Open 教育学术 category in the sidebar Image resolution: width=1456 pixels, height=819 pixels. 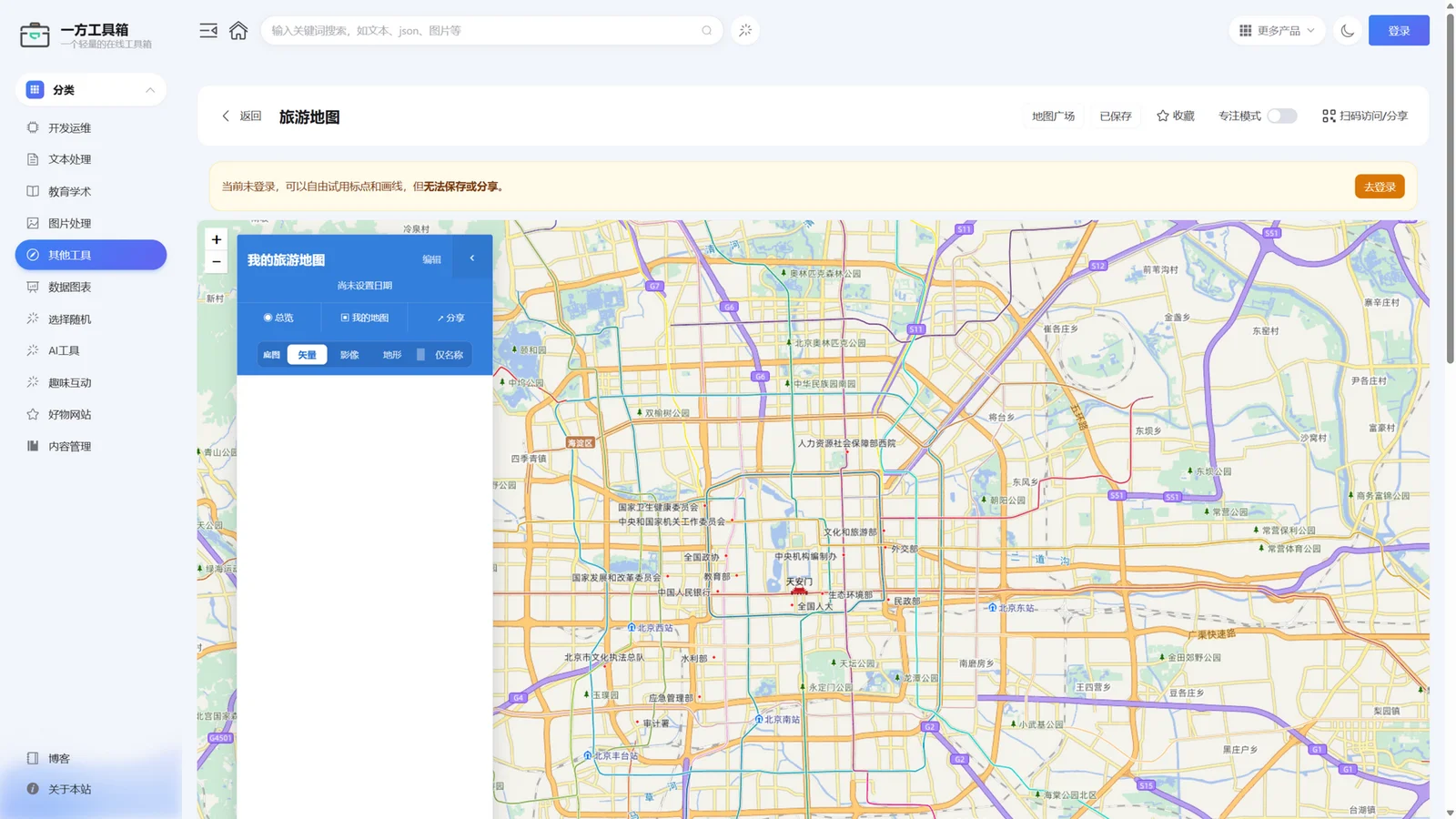91,191
